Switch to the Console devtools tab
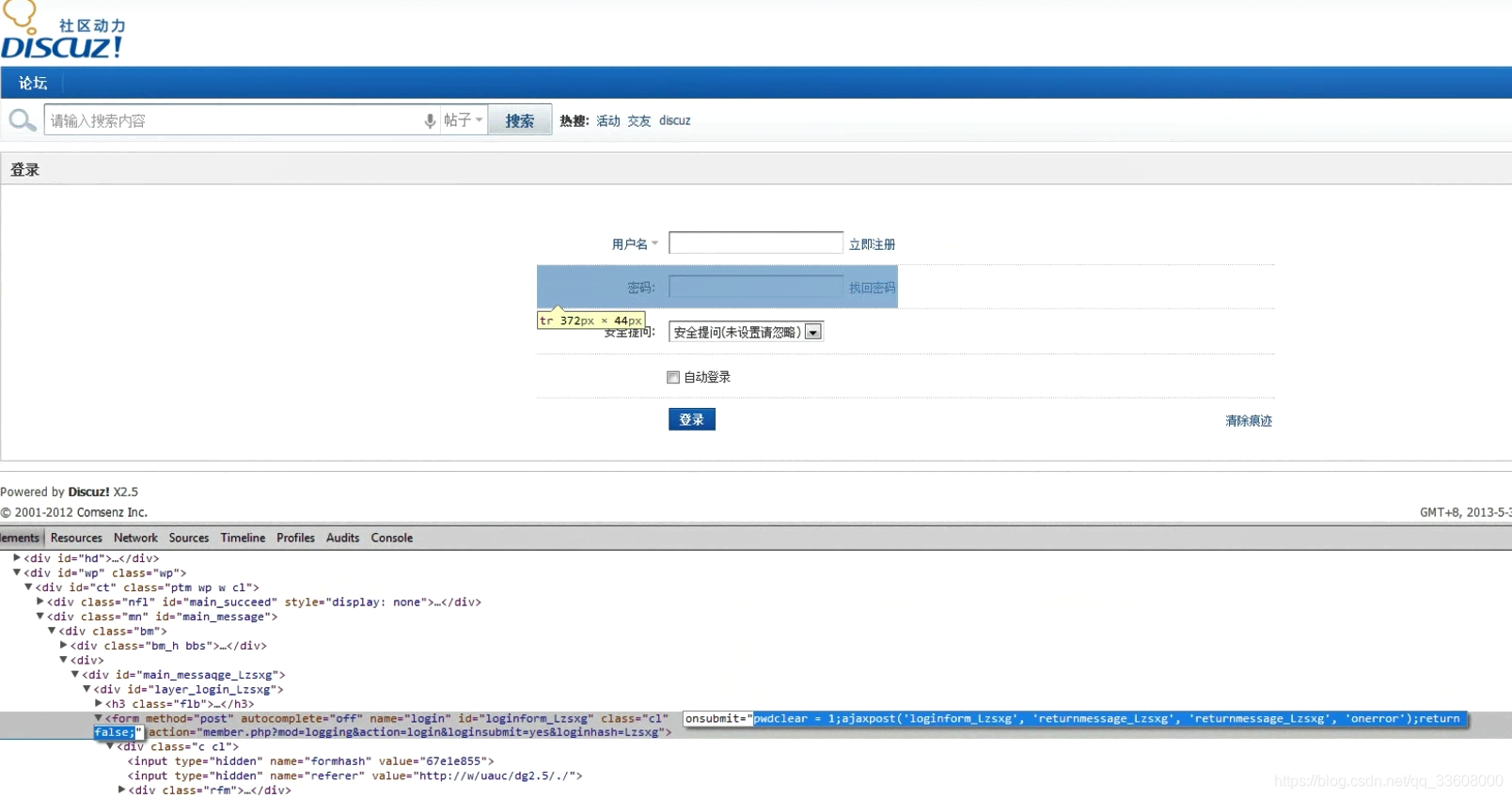This screenshot has width=1512, height=798. (392, 538)
